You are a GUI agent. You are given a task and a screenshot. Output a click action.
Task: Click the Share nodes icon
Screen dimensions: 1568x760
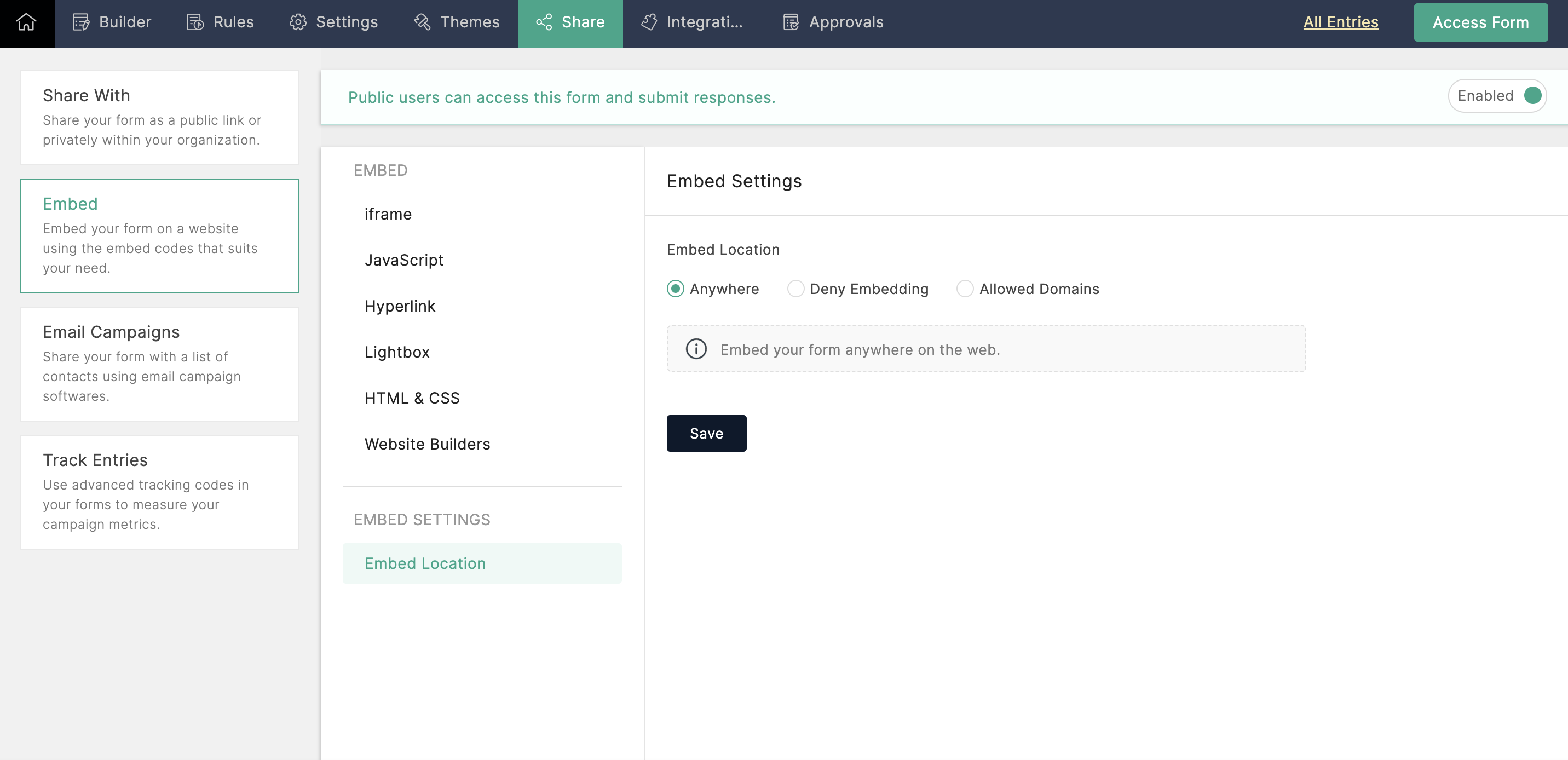544,22
